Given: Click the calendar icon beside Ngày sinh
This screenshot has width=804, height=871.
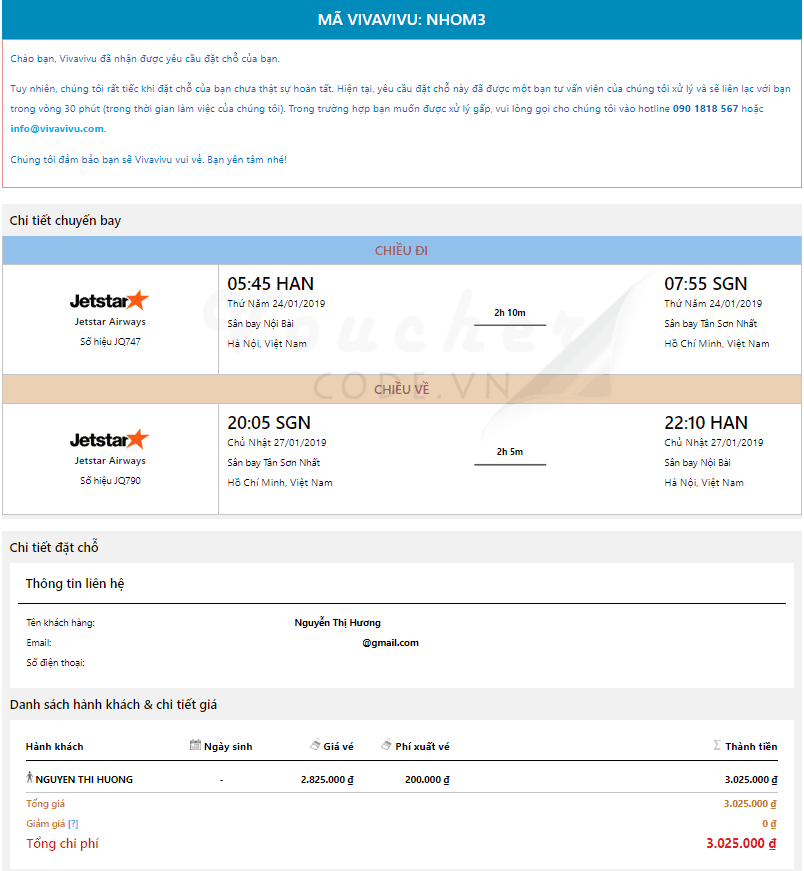Looking at the screenshot, I should point(195,745).
